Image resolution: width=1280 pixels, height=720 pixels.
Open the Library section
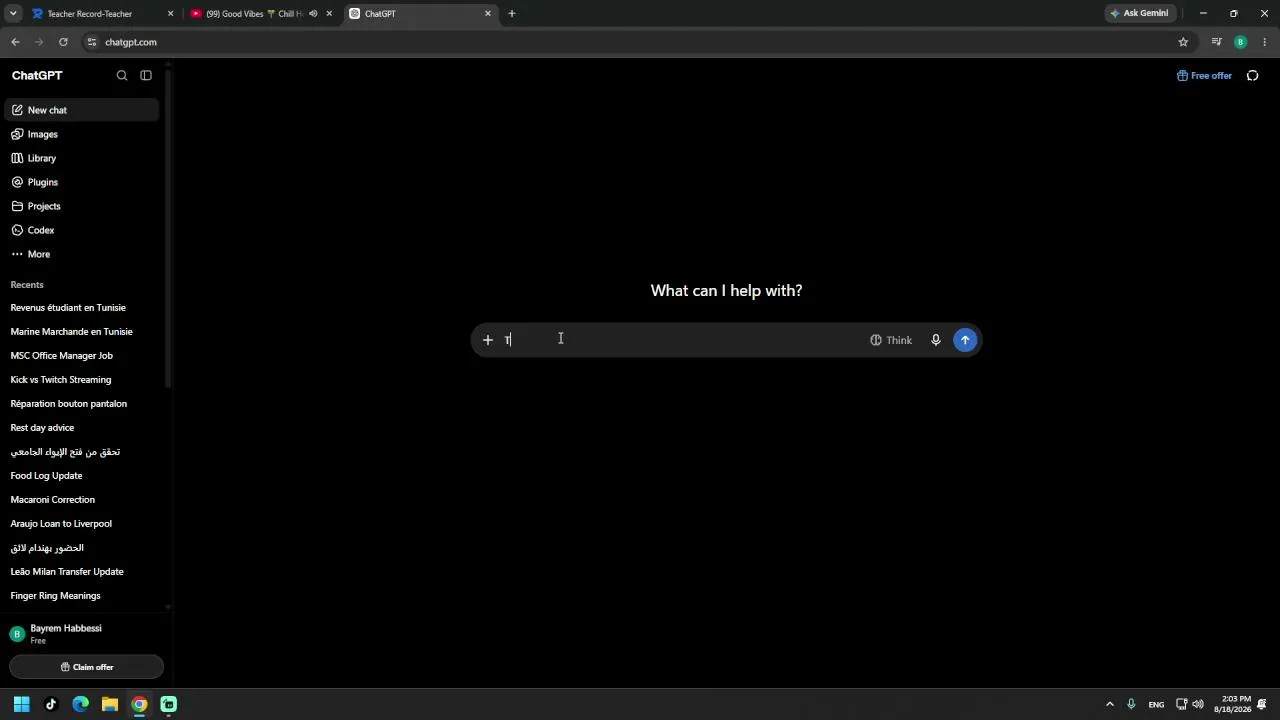point(81,158)
